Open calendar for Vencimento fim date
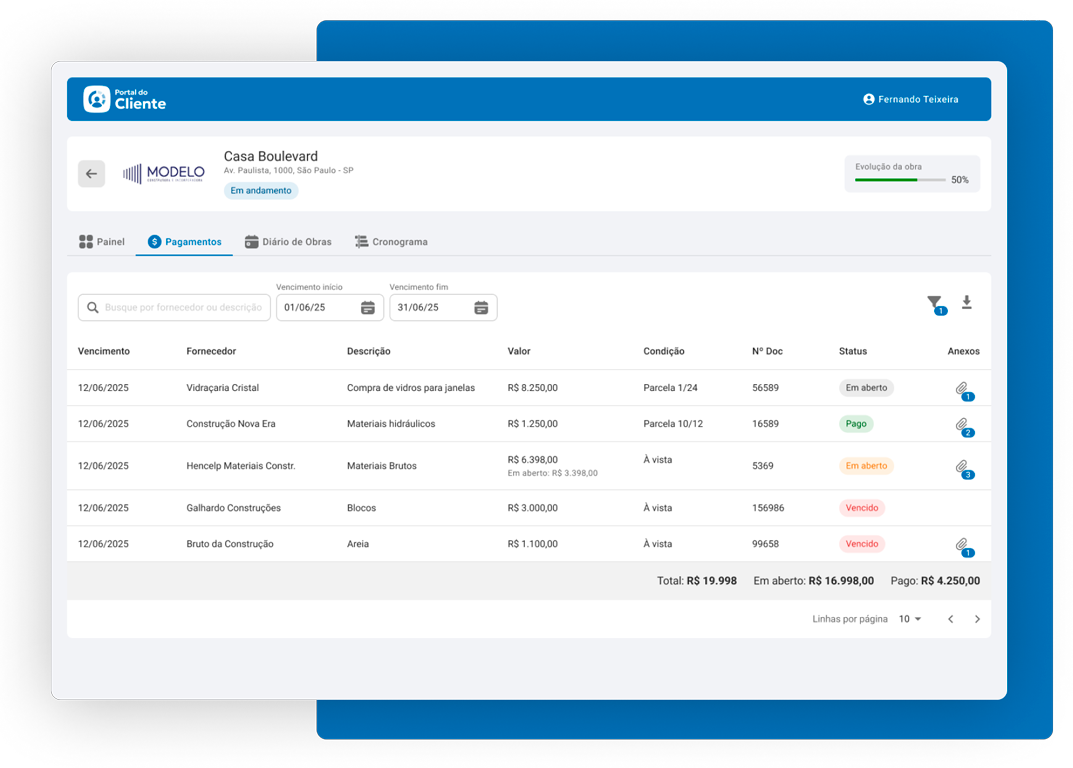 [481, 308]
